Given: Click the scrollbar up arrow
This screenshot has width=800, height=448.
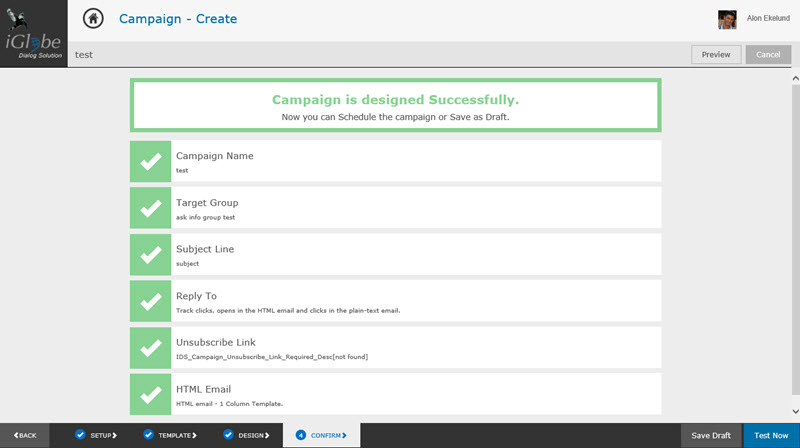Looking at the screenshot, I should click(795, 79).
